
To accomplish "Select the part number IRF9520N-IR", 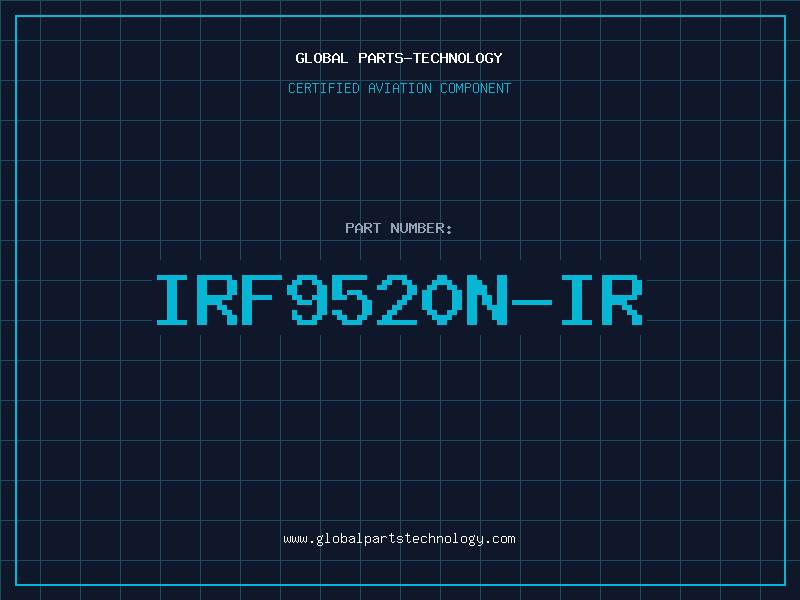I will (x=399, y=300).
